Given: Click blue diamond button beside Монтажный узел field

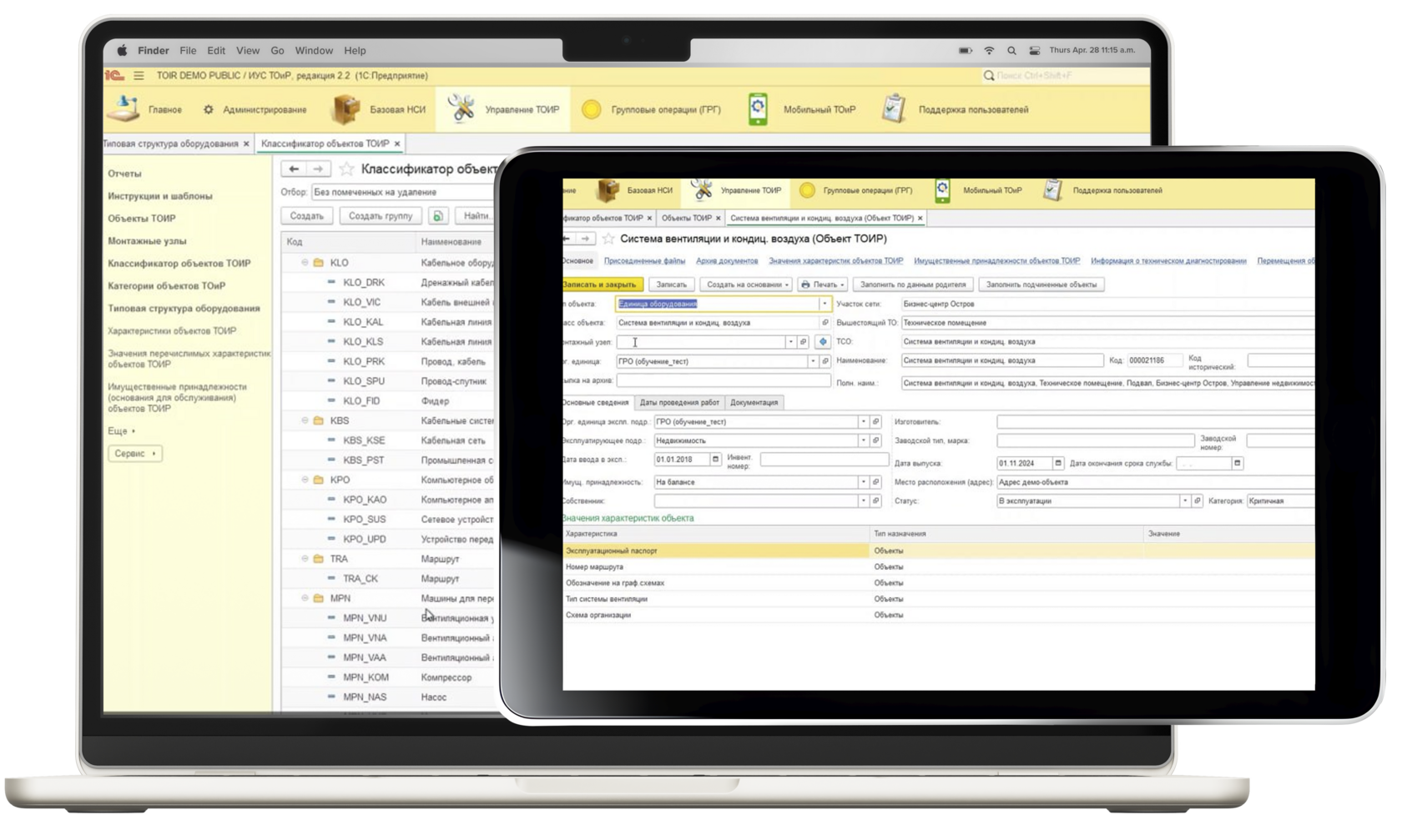Looking at the screenshot, I should [823, 342].
